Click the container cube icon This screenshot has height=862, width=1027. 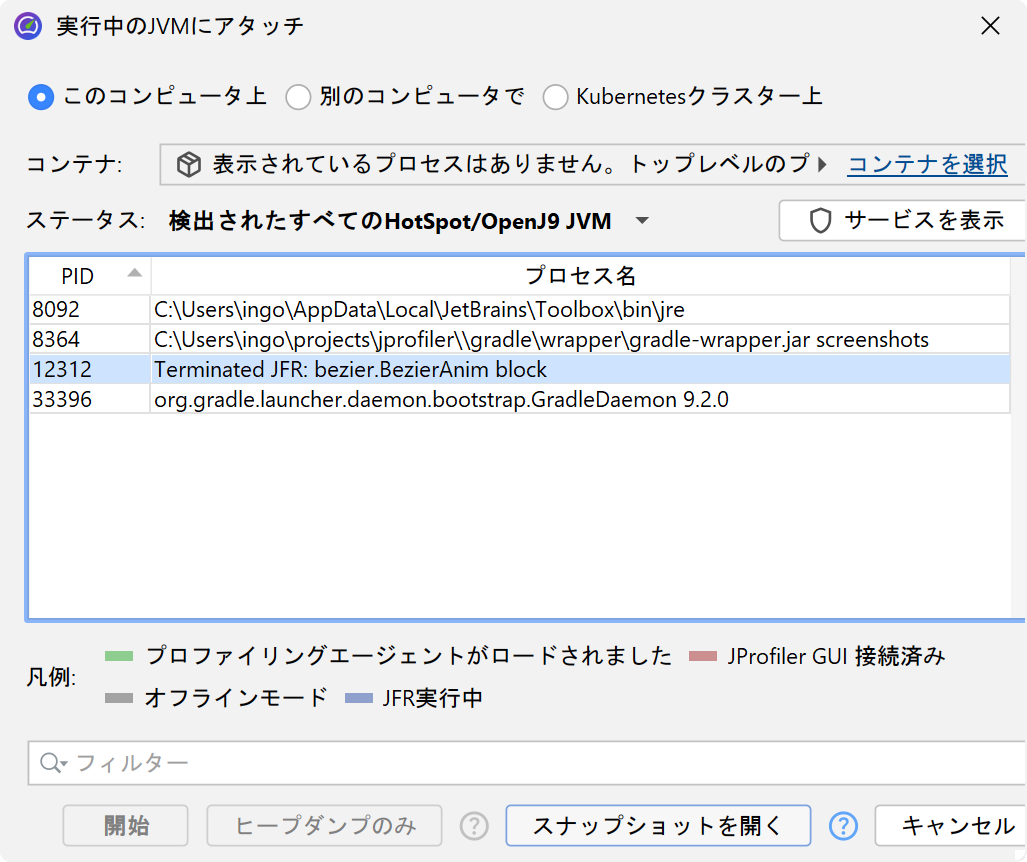click(x=189, y=165)
